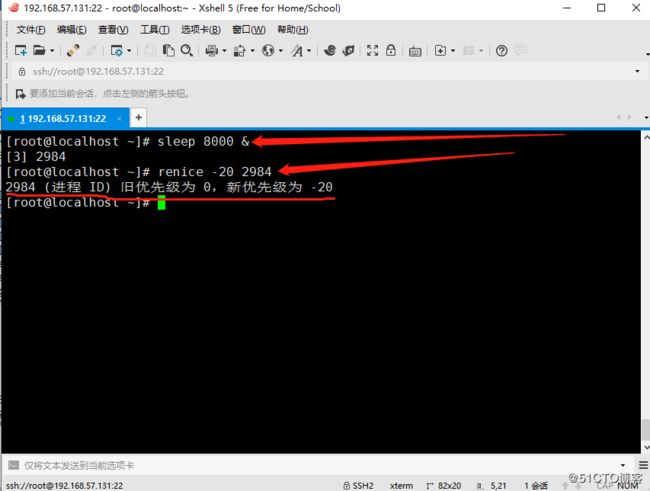Open the 工具(T) menu
Screen dimensions: 650x491
pyautogui.click(x=154, y=30)
